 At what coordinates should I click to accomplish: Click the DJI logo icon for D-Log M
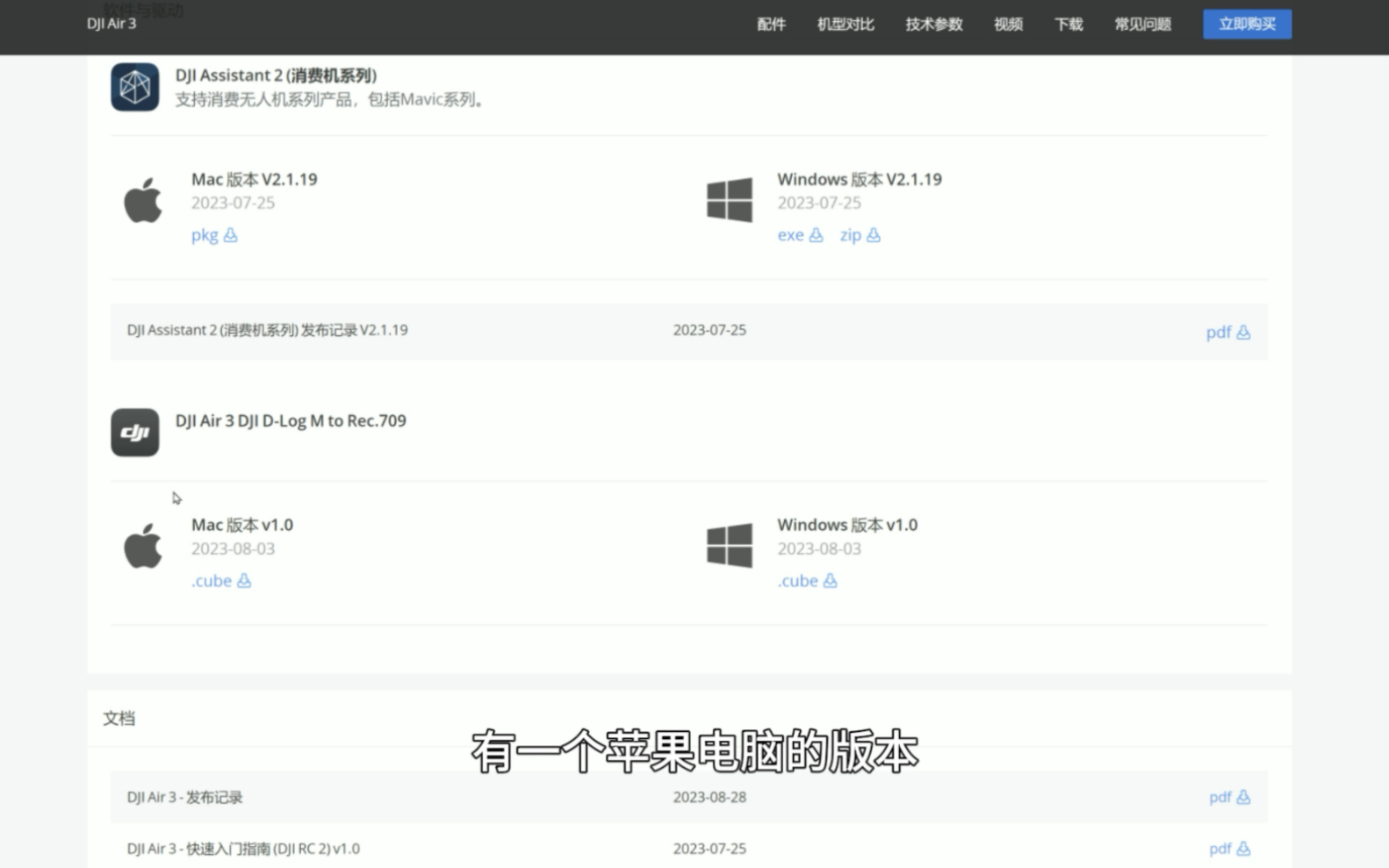pos(134,432)
